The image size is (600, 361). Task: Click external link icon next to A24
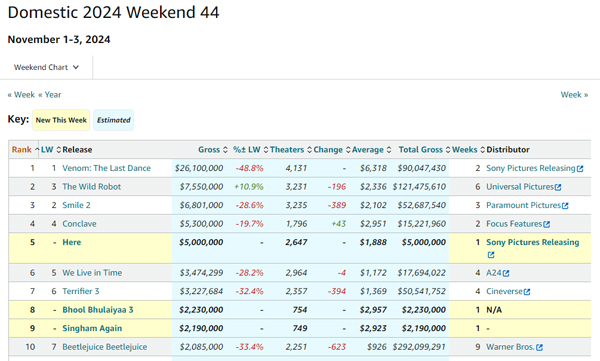point(506,273)
